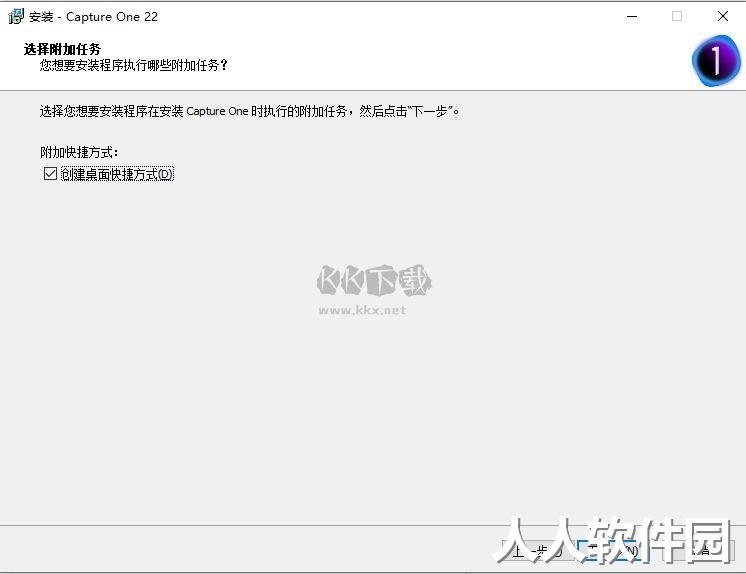Uncheck the 创建桌面快捷方式 checkbox
Image resolution: width=746 pixels, height=574 pixels.
(50, 174)
